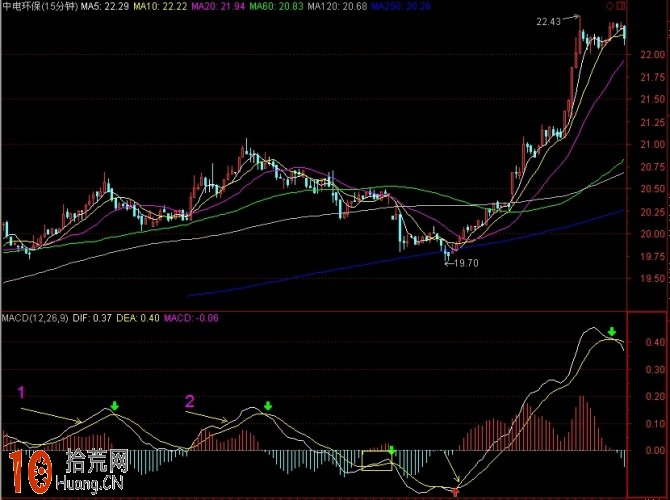Screen dimensions: 670x500
Task: Click 20.75 on the price axis
Action: click(x=652, y=167)
